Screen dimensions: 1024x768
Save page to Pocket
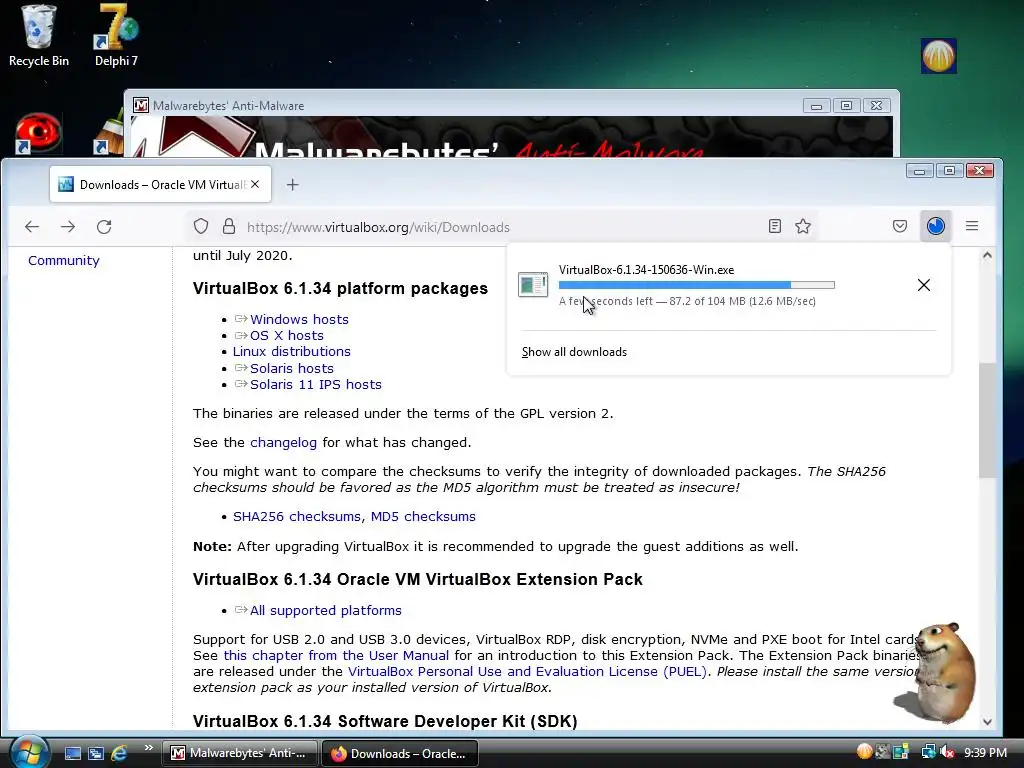coord(899,226)
